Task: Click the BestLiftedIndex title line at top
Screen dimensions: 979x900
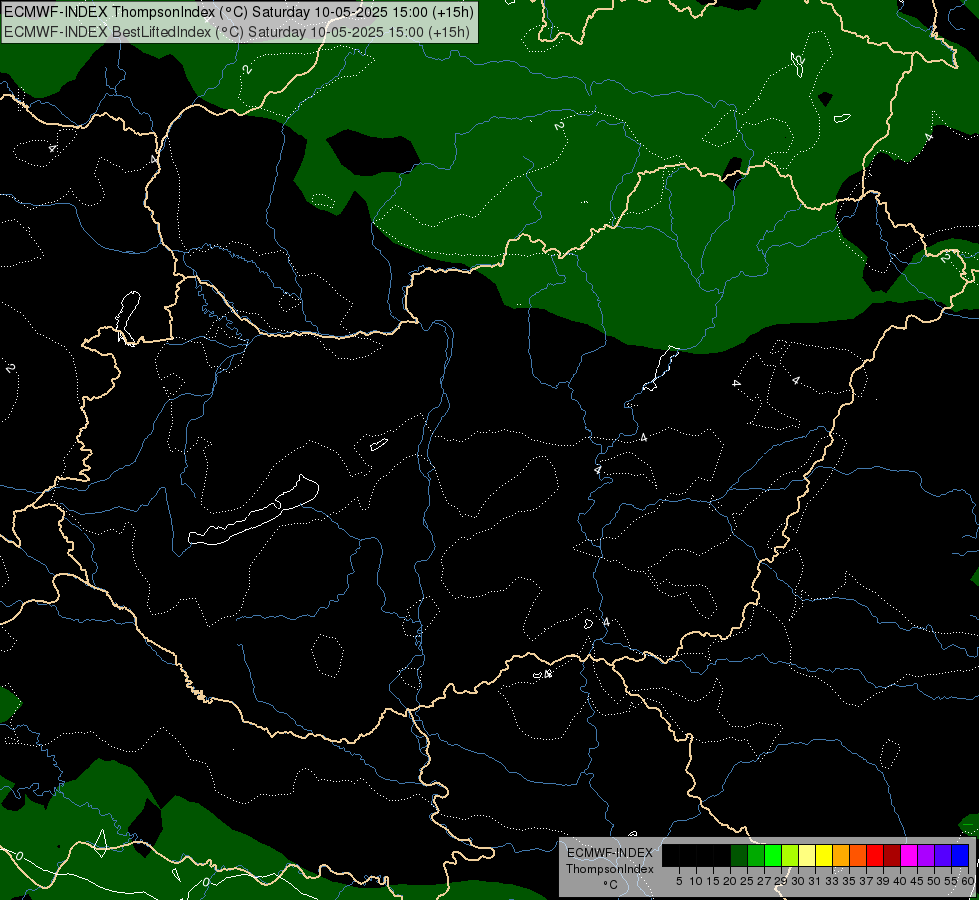Action: click(237, 31)
